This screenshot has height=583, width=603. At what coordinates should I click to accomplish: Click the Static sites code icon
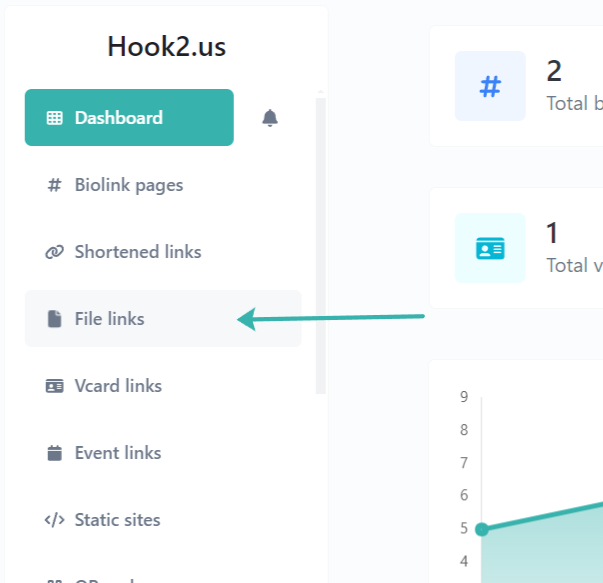pyautogui.click(x=54, y=520)
